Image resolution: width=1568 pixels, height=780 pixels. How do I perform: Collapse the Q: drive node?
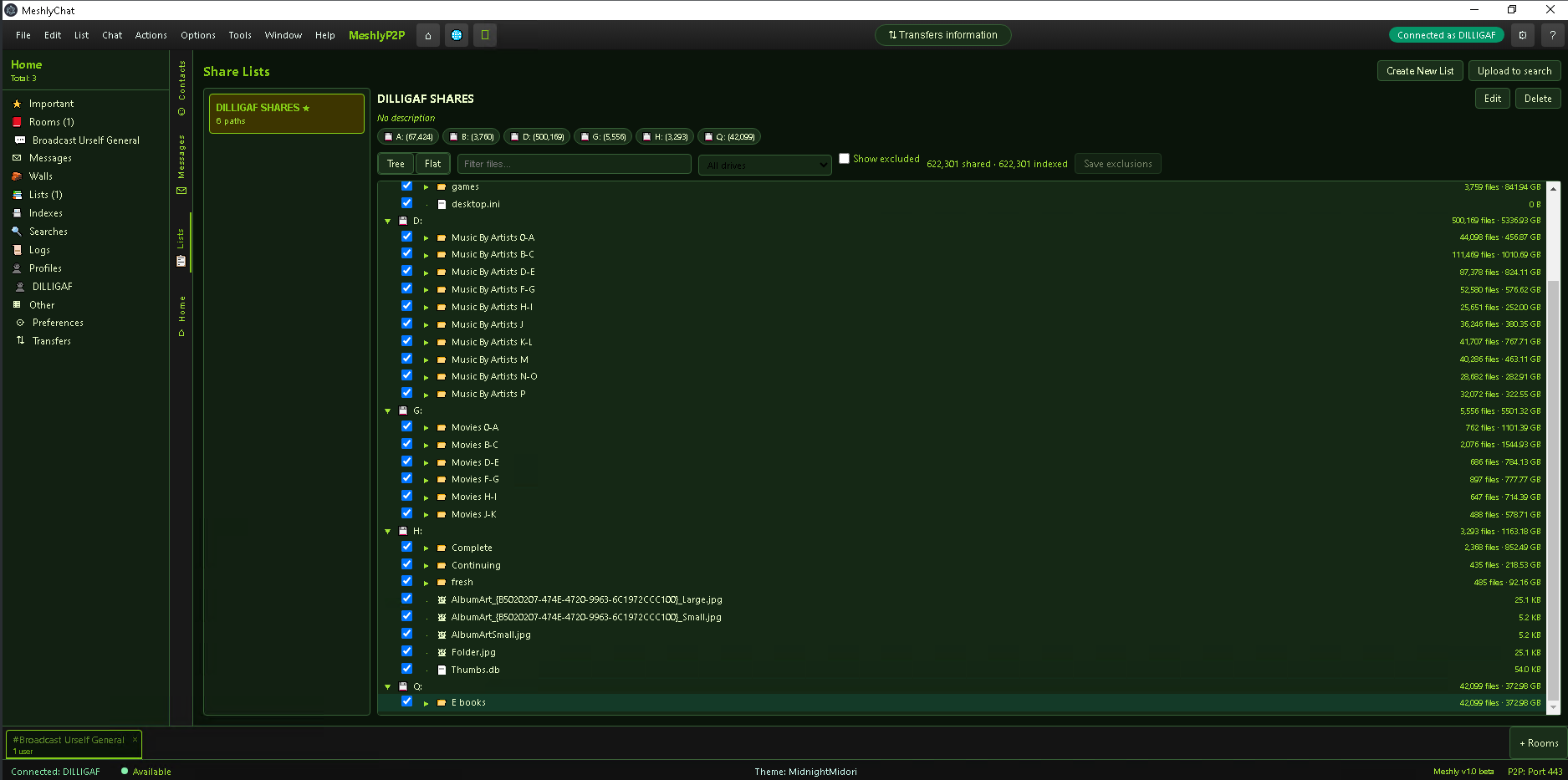pos(388,687)
